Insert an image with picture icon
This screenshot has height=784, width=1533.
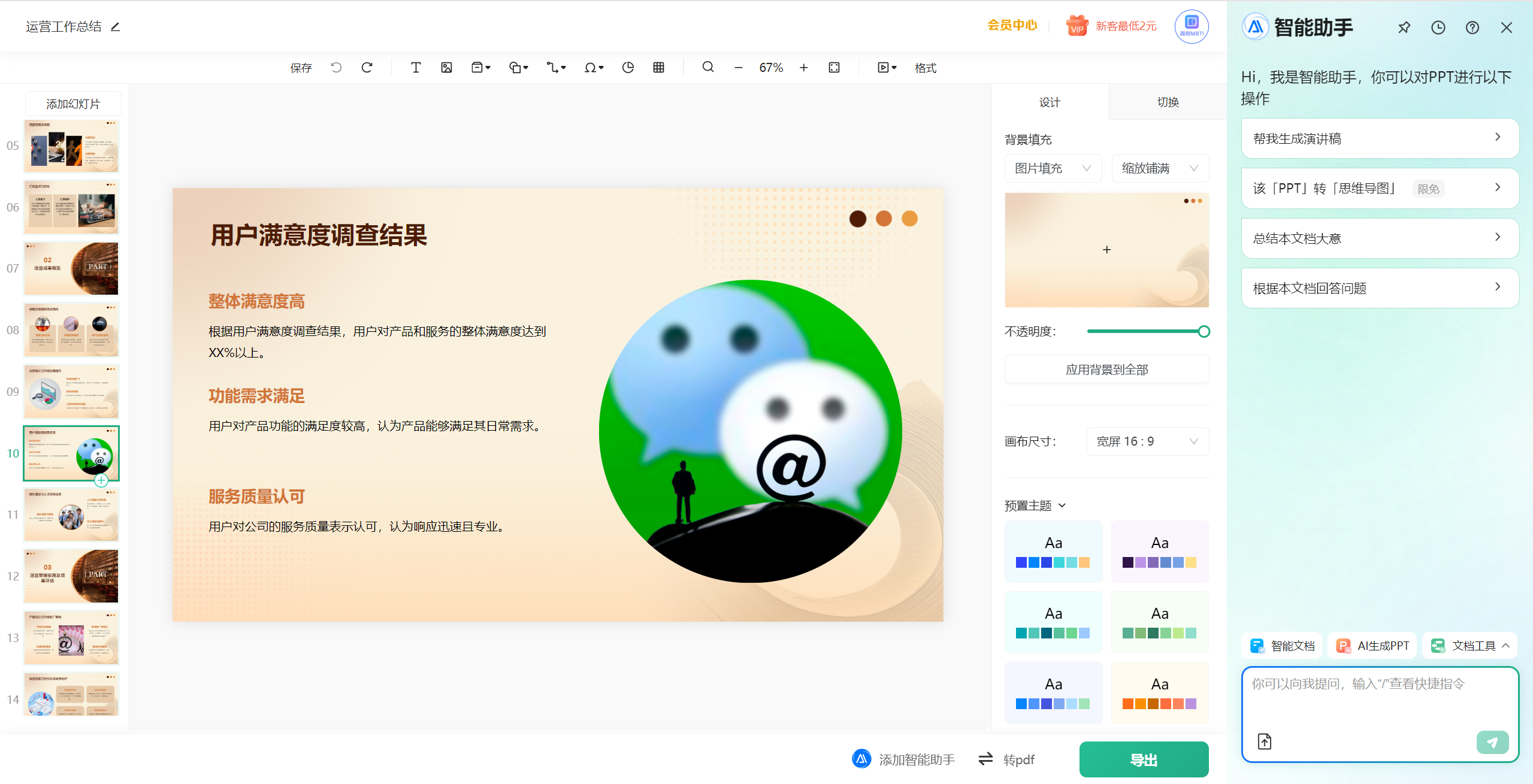[446, 68]
